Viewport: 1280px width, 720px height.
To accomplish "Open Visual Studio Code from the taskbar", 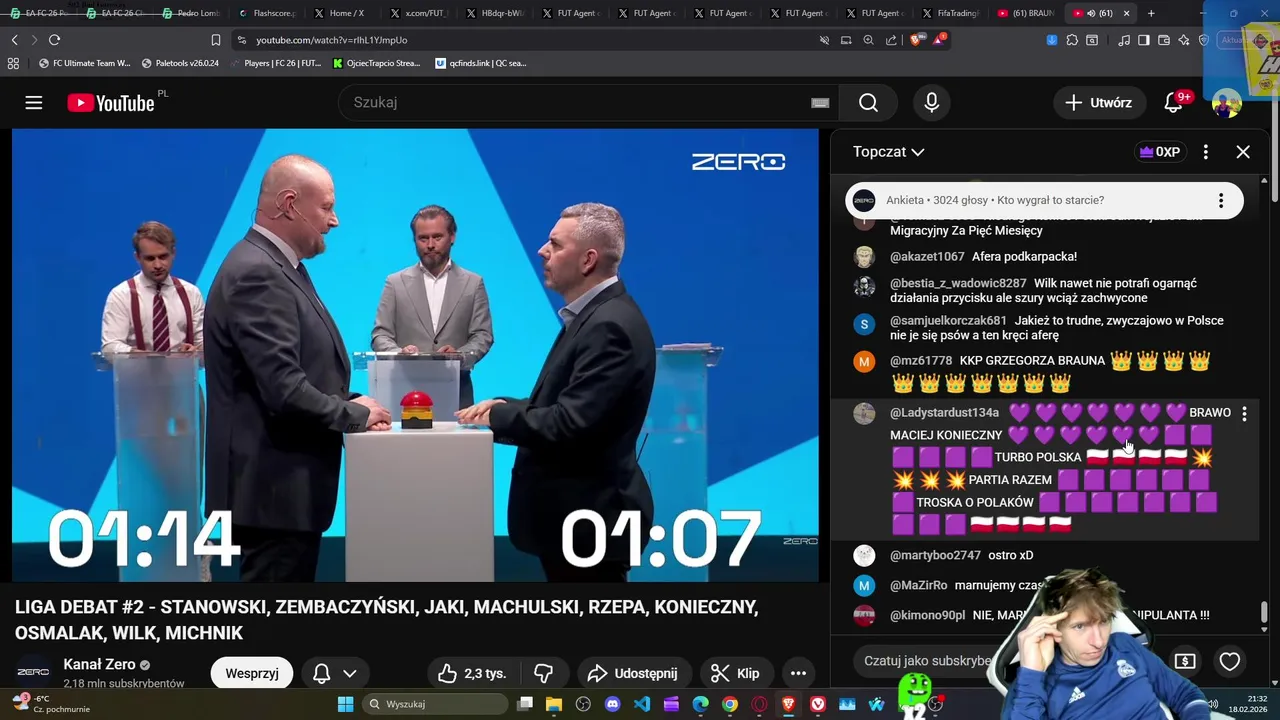I will coord(642,704).
